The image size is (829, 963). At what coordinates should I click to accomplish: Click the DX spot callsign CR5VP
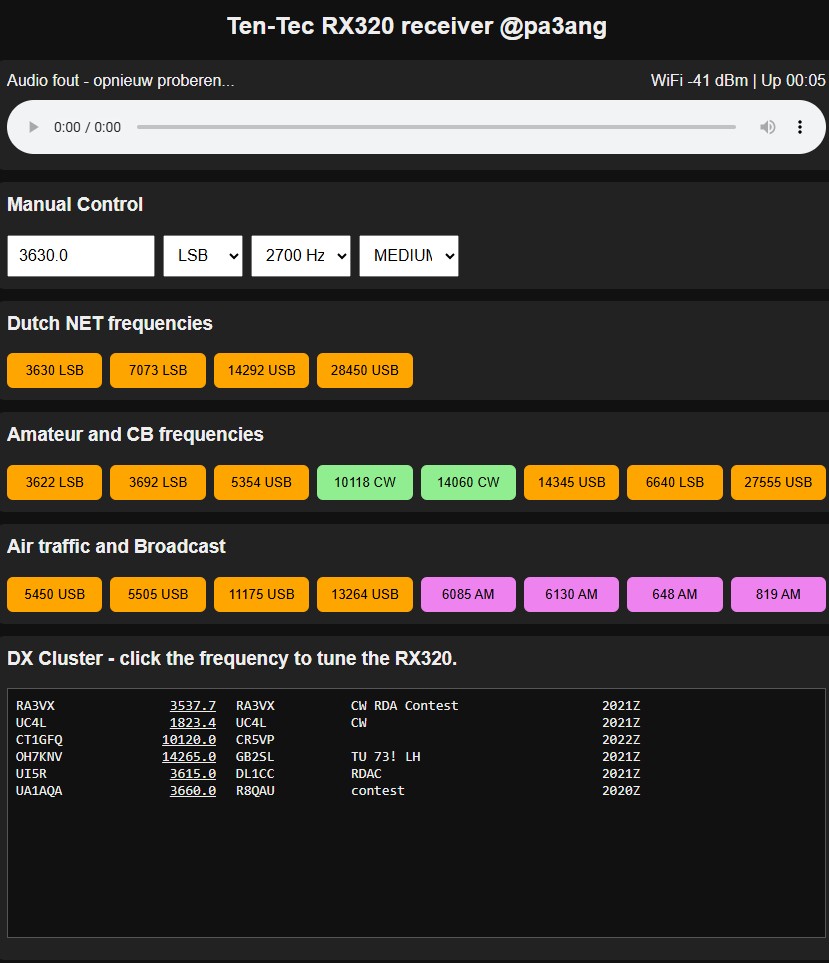pyautogui.click(x=255, y=739)
